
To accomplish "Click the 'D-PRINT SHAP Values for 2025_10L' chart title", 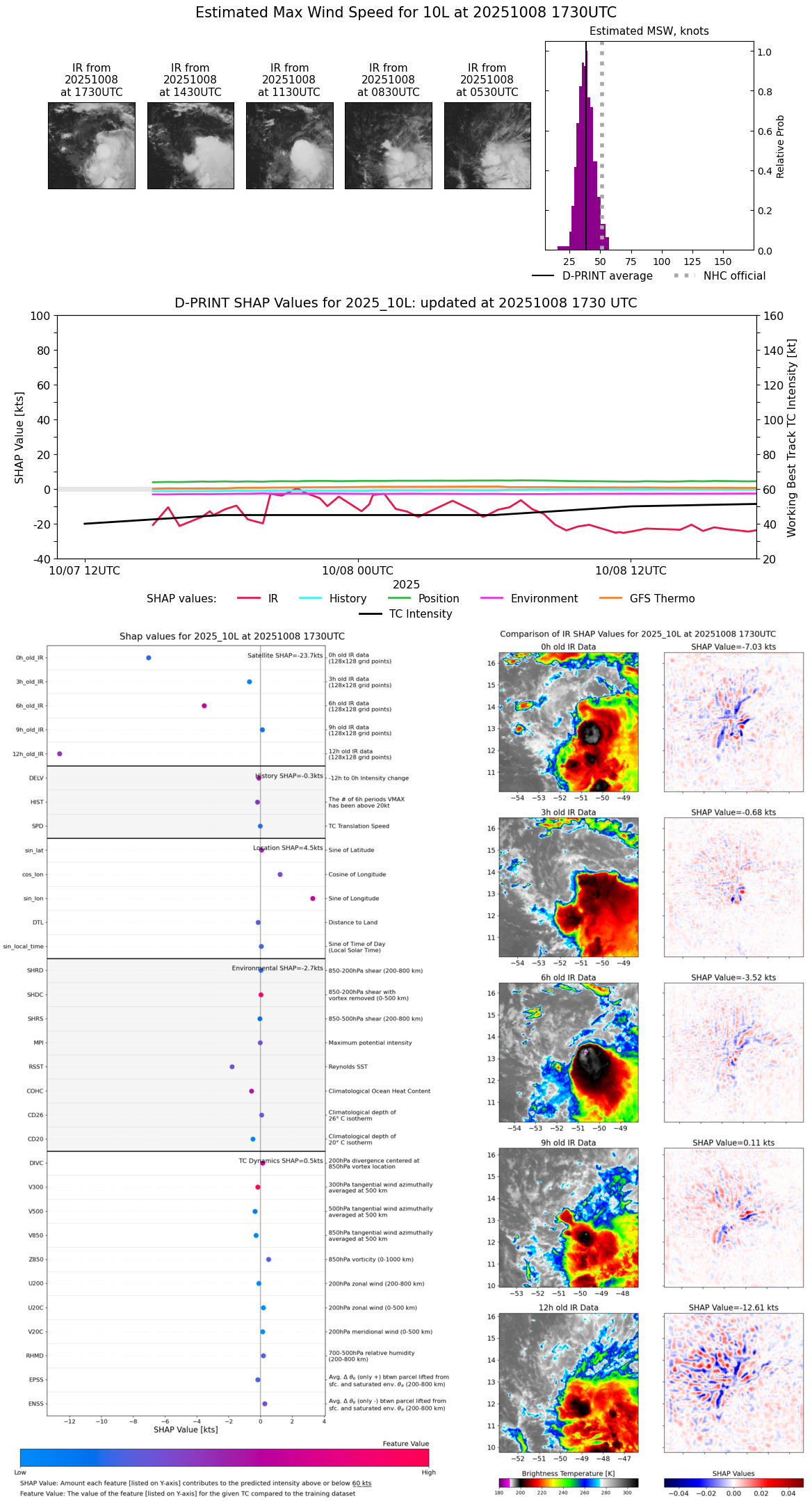I will point(406,303).
